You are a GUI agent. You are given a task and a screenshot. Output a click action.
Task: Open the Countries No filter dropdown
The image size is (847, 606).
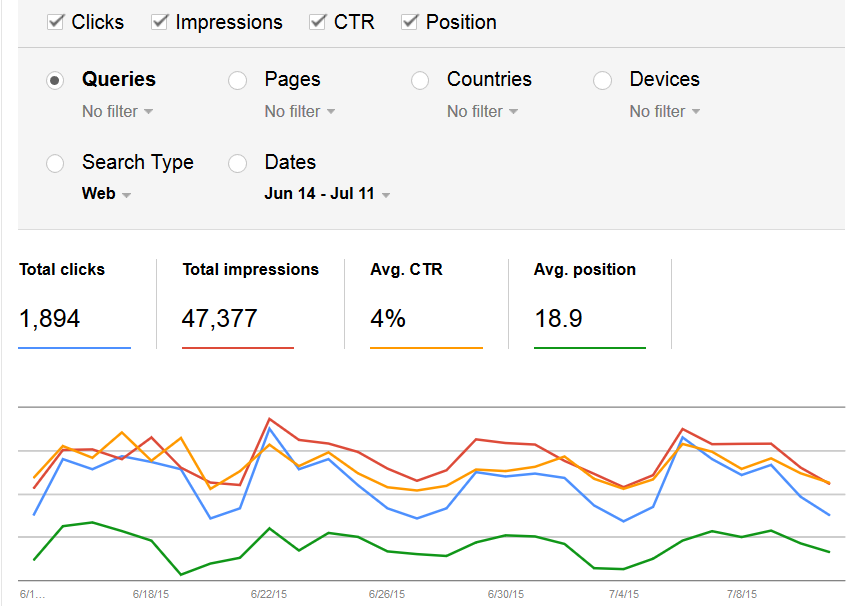[x=482, y=112]
